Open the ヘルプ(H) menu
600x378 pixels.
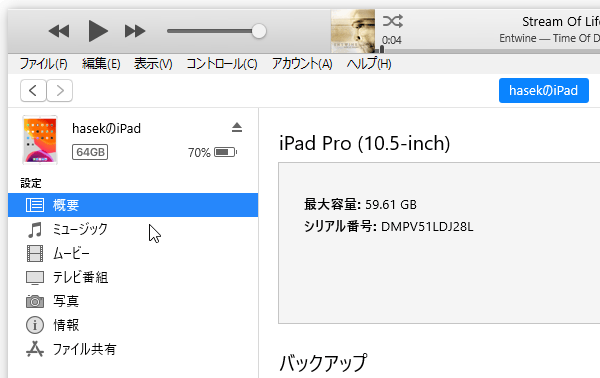pos(369,64)
